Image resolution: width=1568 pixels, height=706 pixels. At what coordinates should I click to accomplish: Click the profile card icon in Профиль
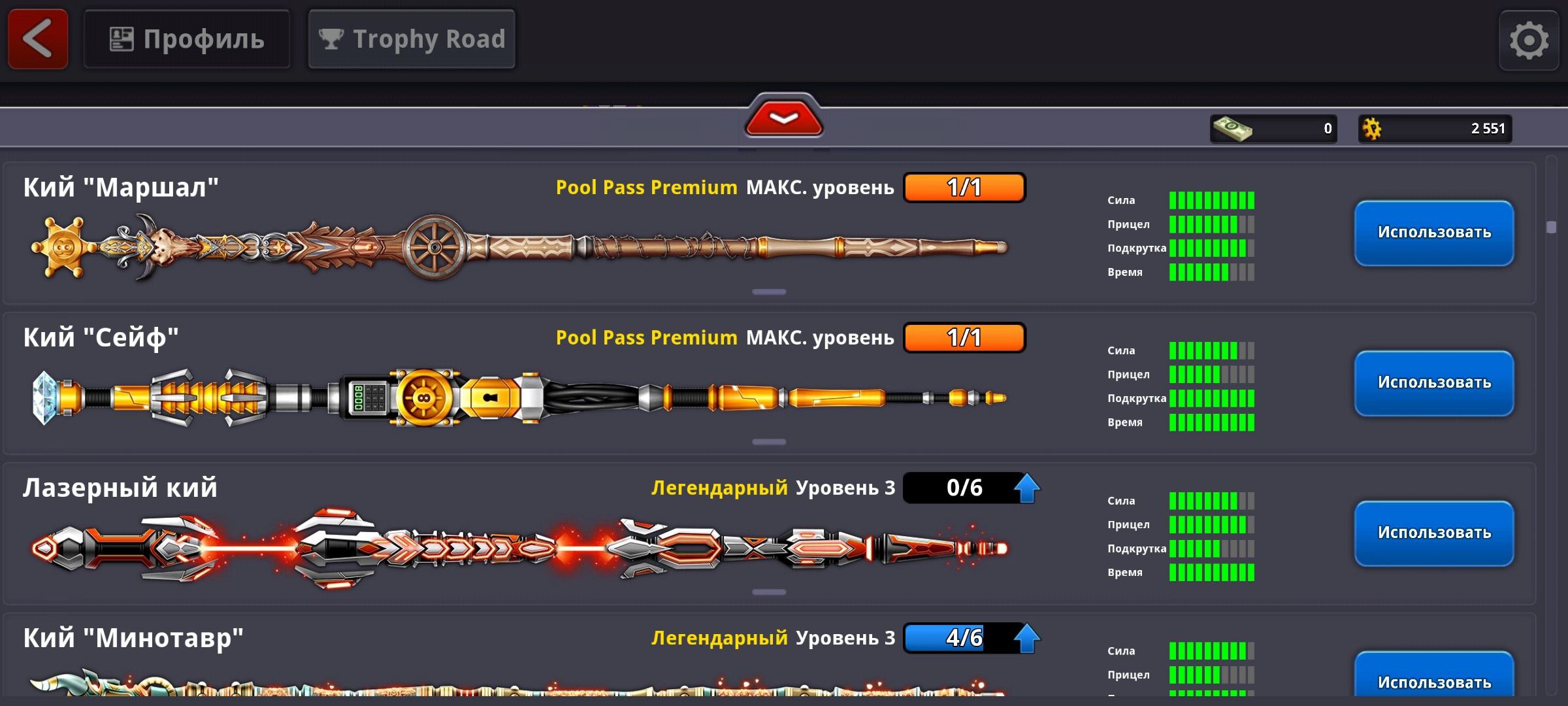pos(122,39)
